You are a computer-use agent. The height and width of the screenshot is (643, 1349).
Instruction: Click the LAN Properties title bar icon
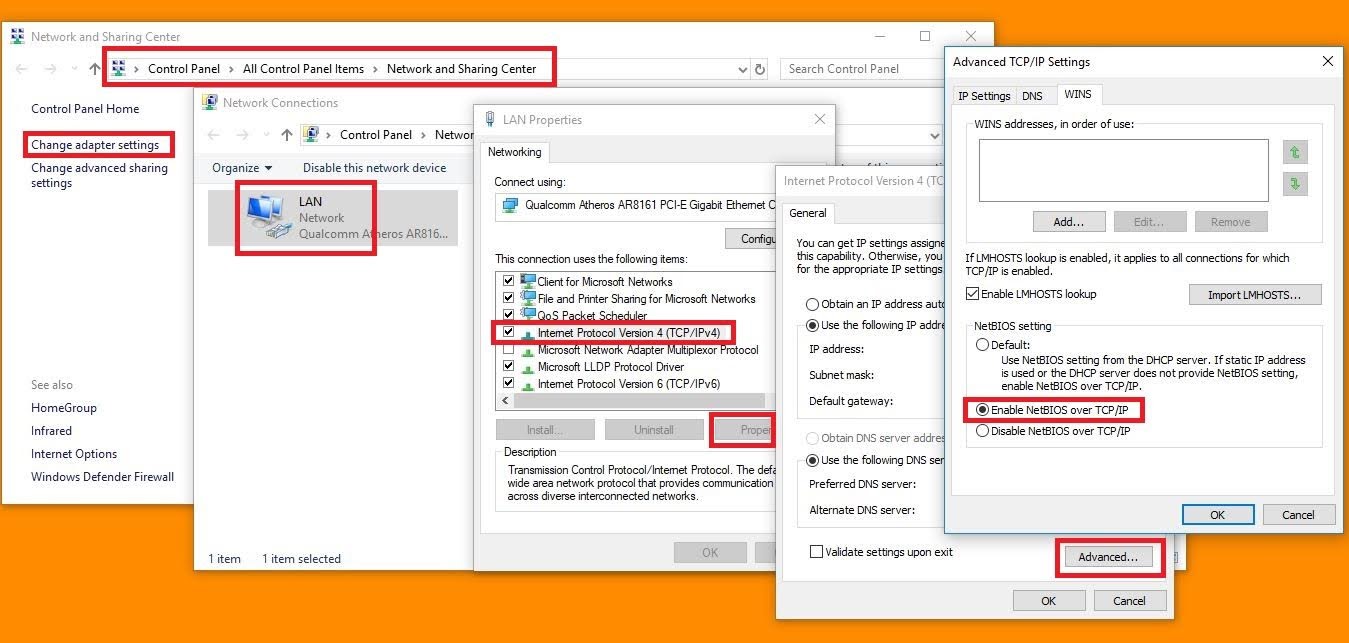pyautogui.click(x=490, y=119)
